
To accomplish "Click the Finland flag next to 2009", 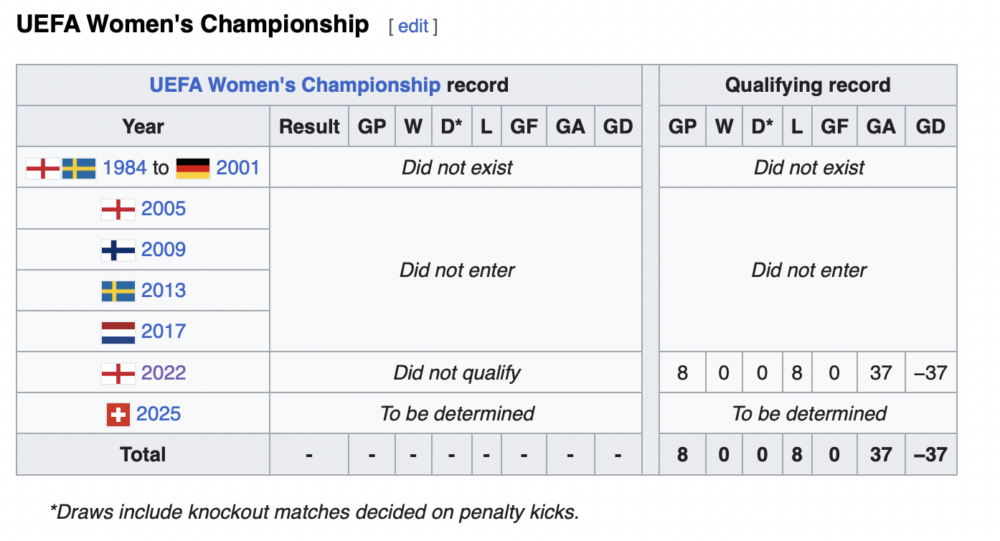I will (x=118, y=250).
